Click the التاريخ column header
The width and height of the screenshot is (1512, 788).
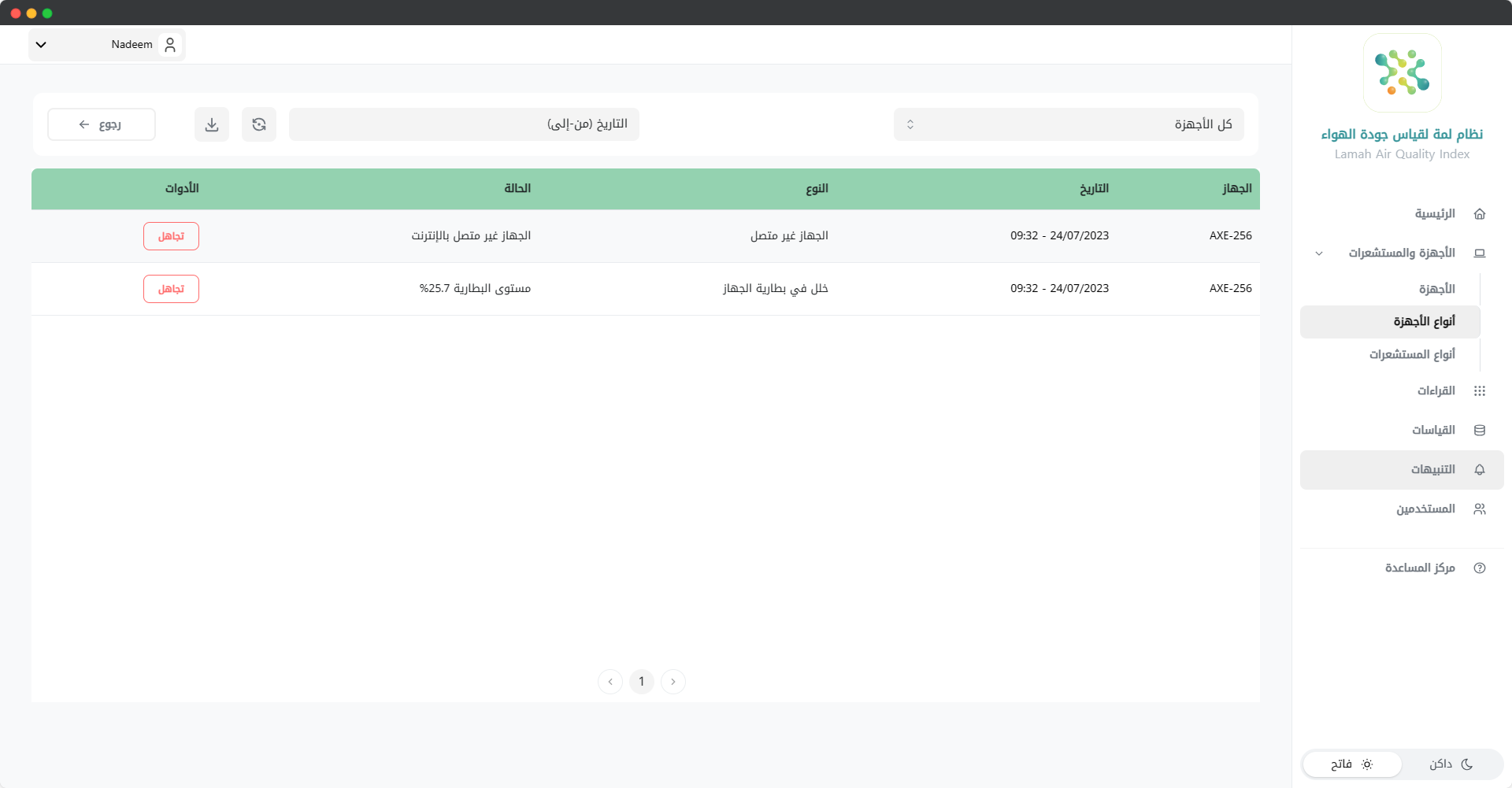tap(1094, 189)
